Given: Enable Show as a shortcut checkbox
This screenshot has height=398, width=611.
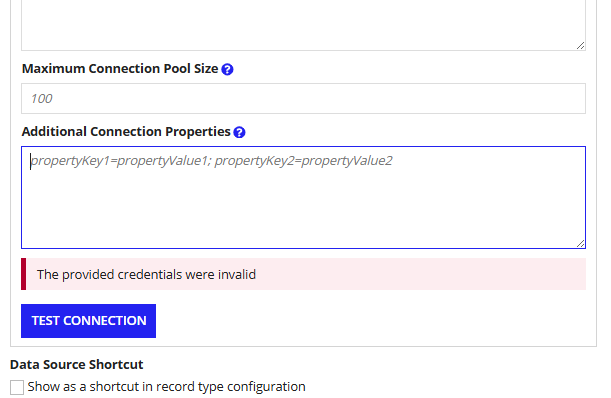Looking at the screenshot, I should 17,387.
